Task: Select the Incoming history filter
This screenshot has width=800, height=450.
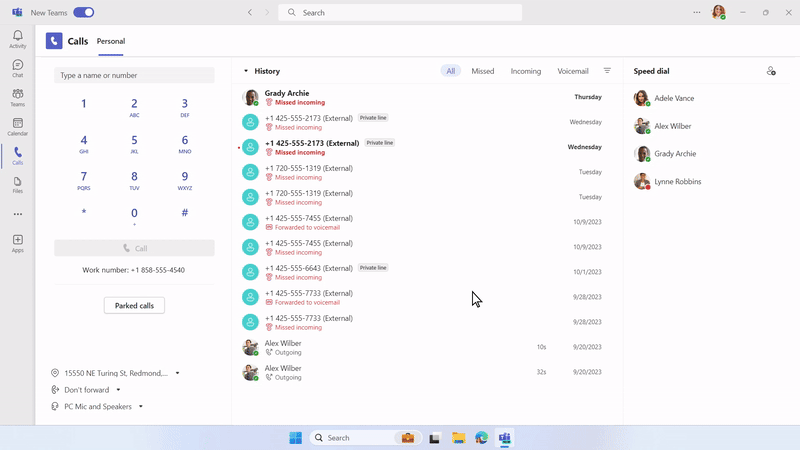Action: tap(526, 71)
